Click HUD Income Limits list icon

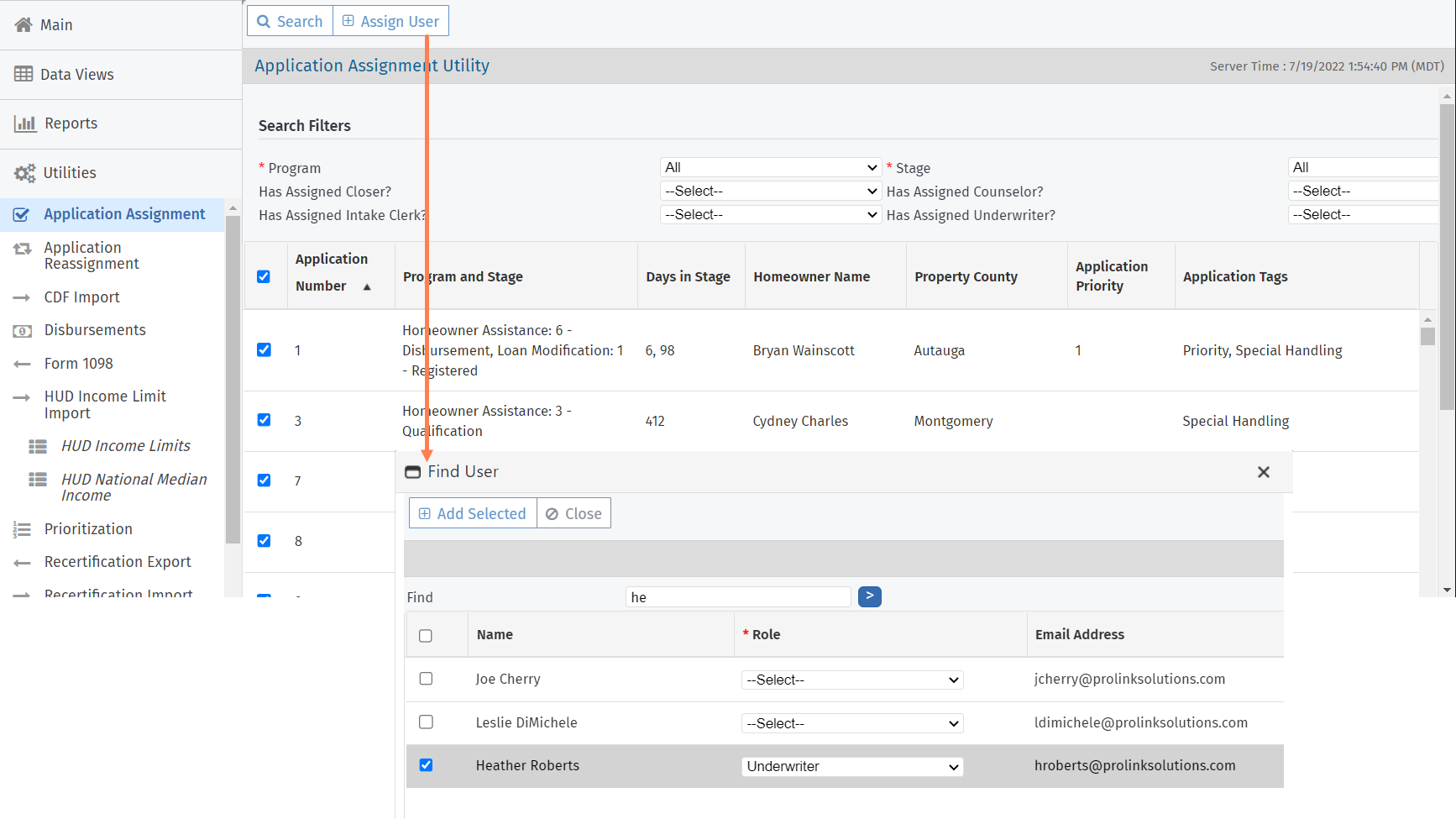pyautogui.click(x=38, y=446)
